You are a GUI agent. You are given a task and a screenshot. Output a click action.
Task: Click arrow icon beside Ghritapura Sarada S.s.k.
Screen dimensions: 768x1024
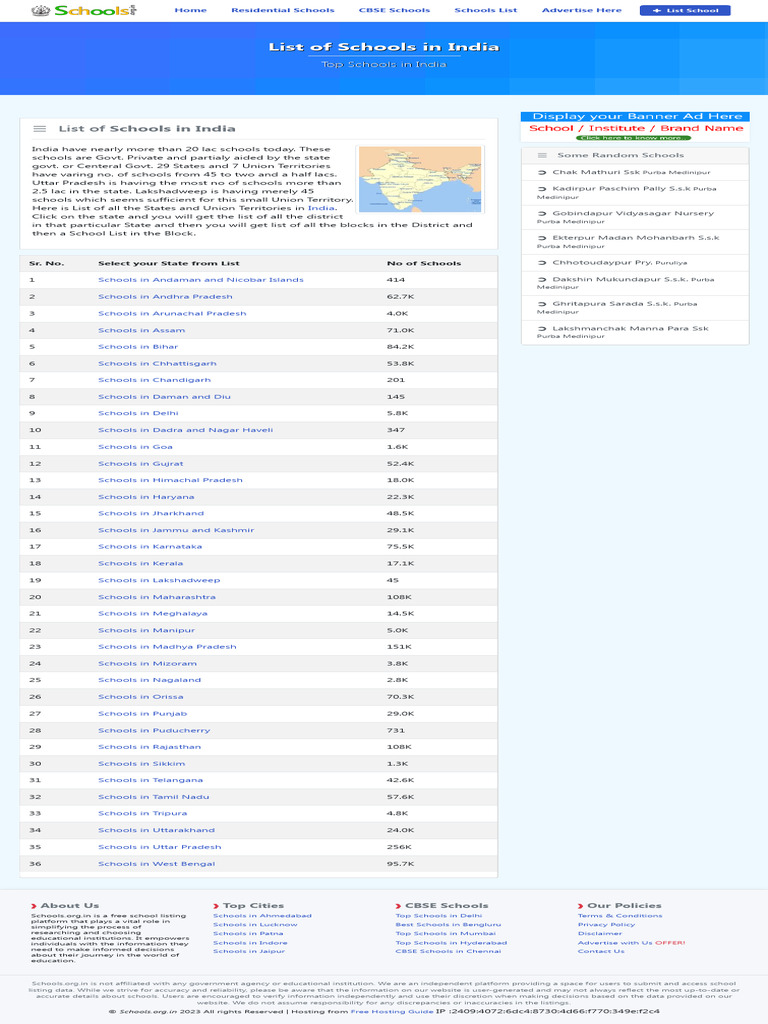[542, 305]
